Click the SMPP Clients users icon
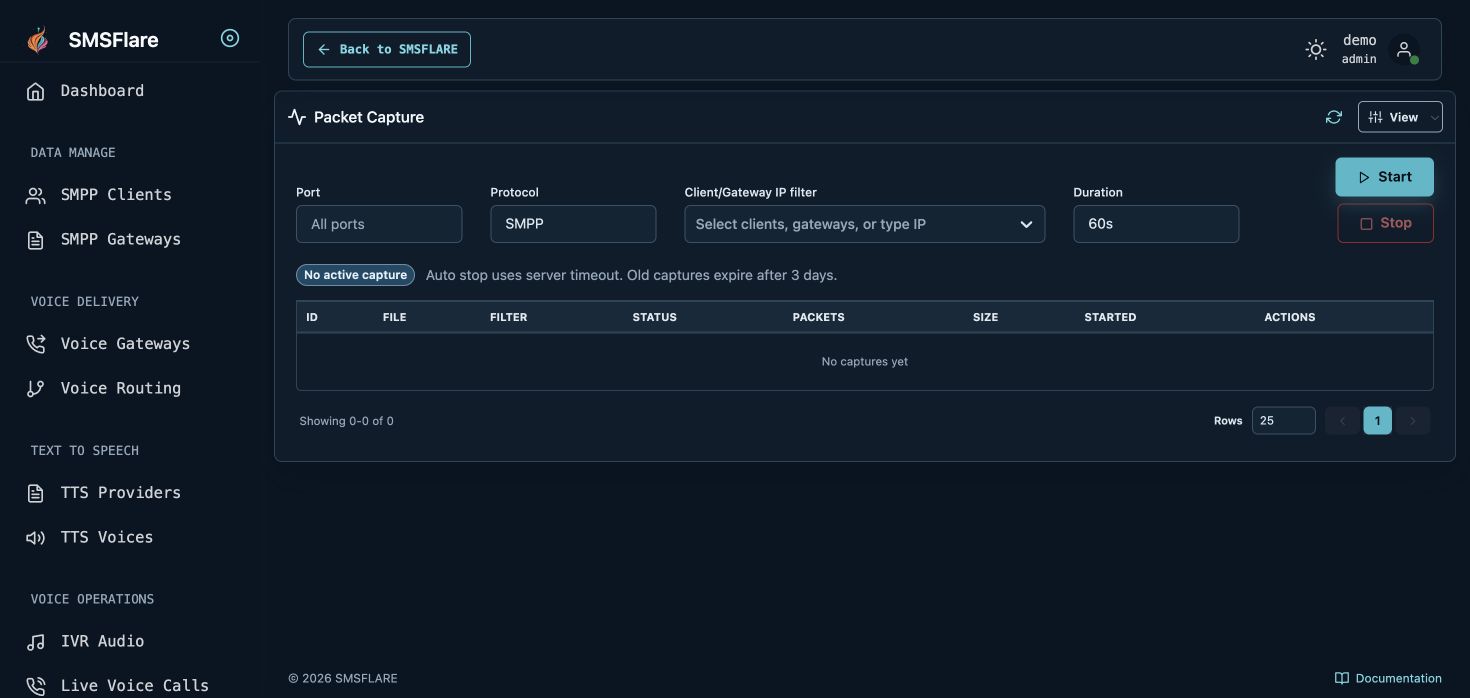Image resolution: width=1470 pixels, height=698 pixels. coord(36,195)
